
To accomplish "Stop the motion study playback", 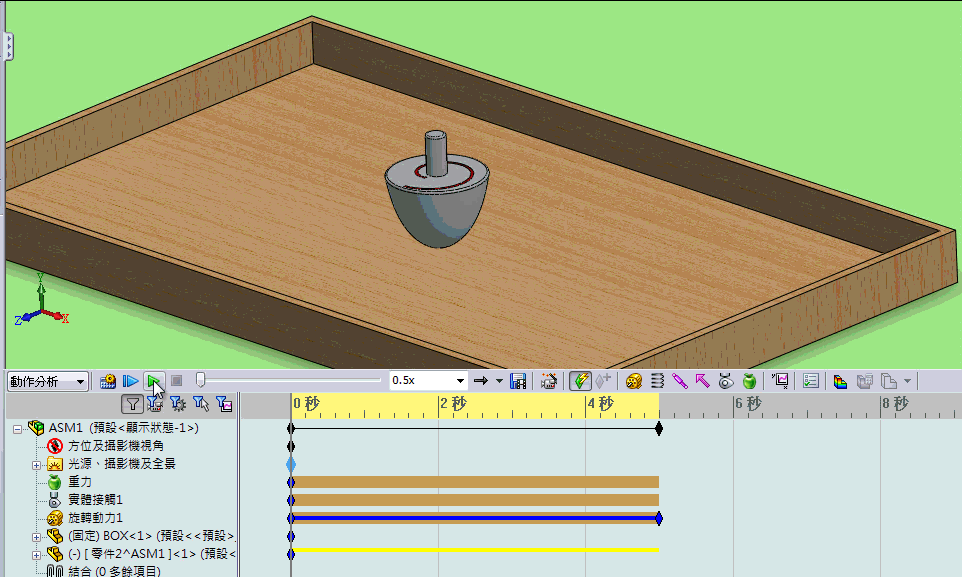I will (176, 381).
